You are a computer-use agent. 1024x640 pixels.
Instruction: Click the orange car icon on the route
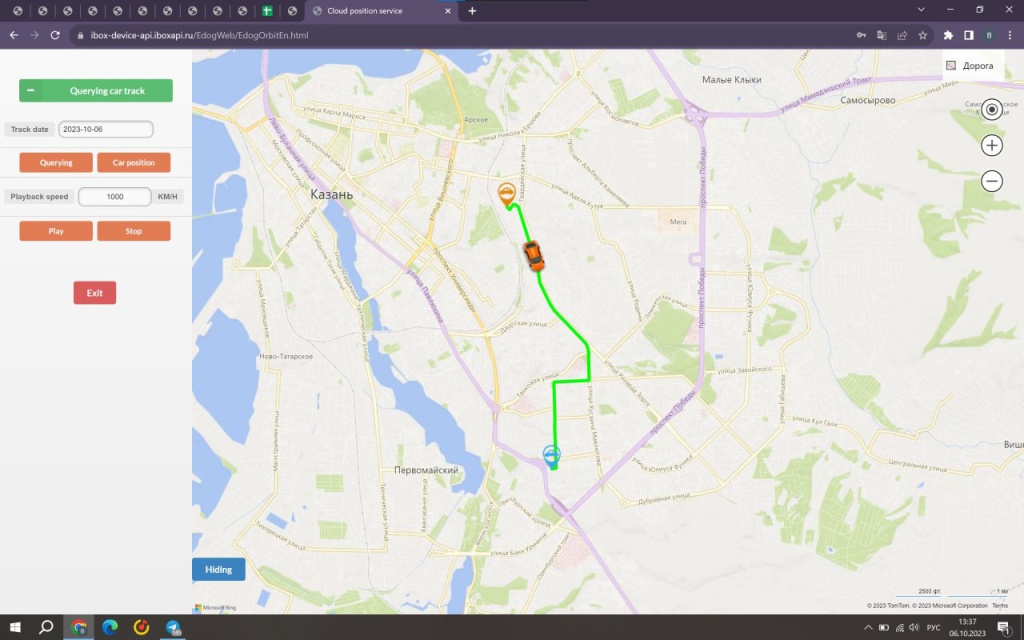pyautogui.click(x=535, y=256)
